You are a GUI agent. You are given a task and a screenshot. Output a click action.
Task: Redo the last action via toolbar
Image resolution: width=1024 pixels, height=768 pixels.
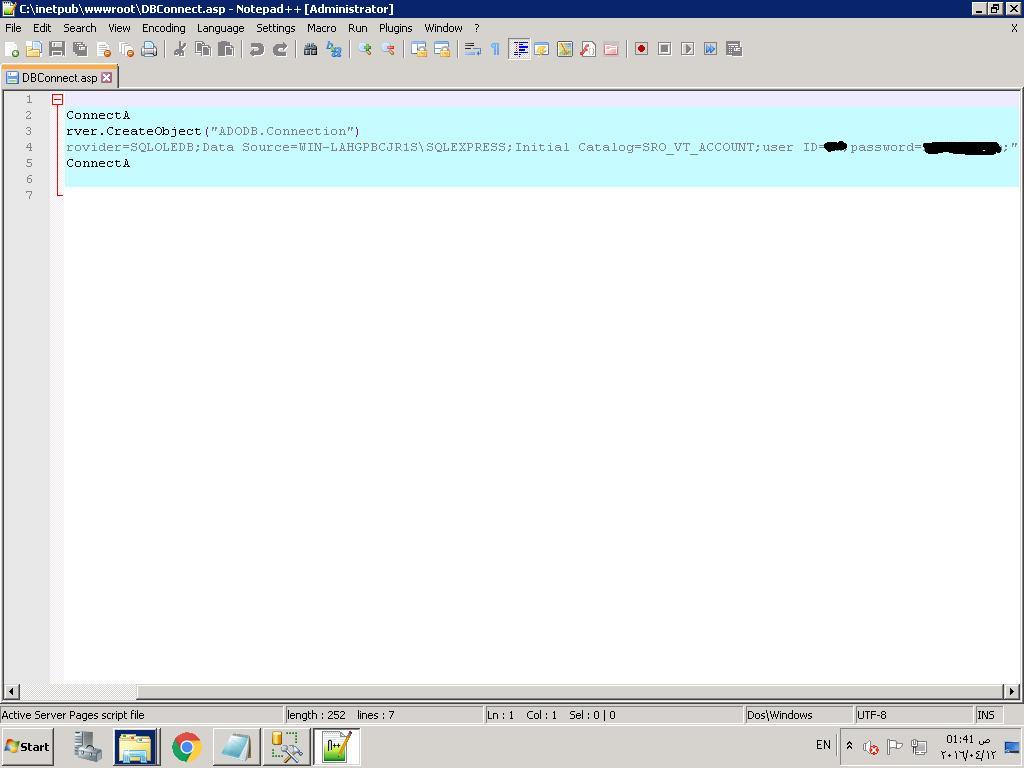pyautogui.click(x=280, y=49)
